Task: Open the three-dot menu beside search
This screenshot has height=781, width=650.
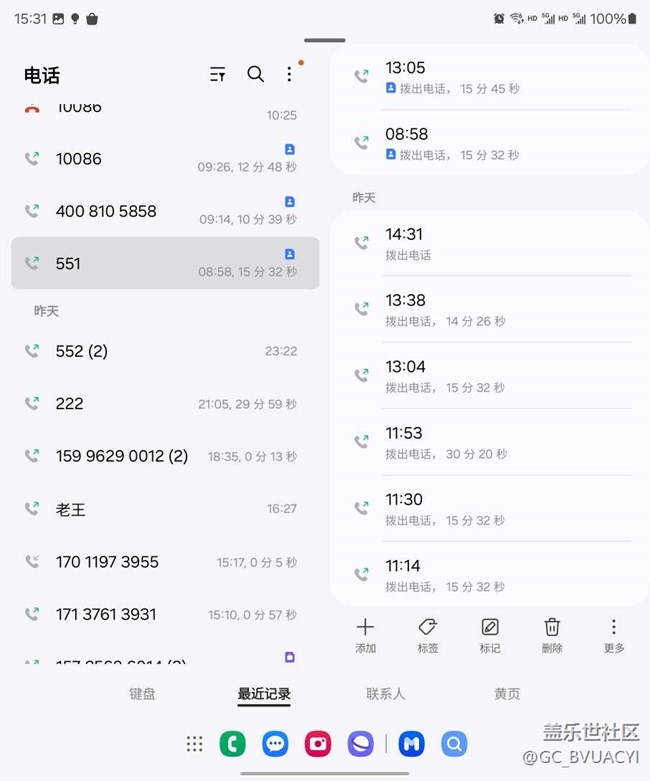Action: click(x=289, y=74)
